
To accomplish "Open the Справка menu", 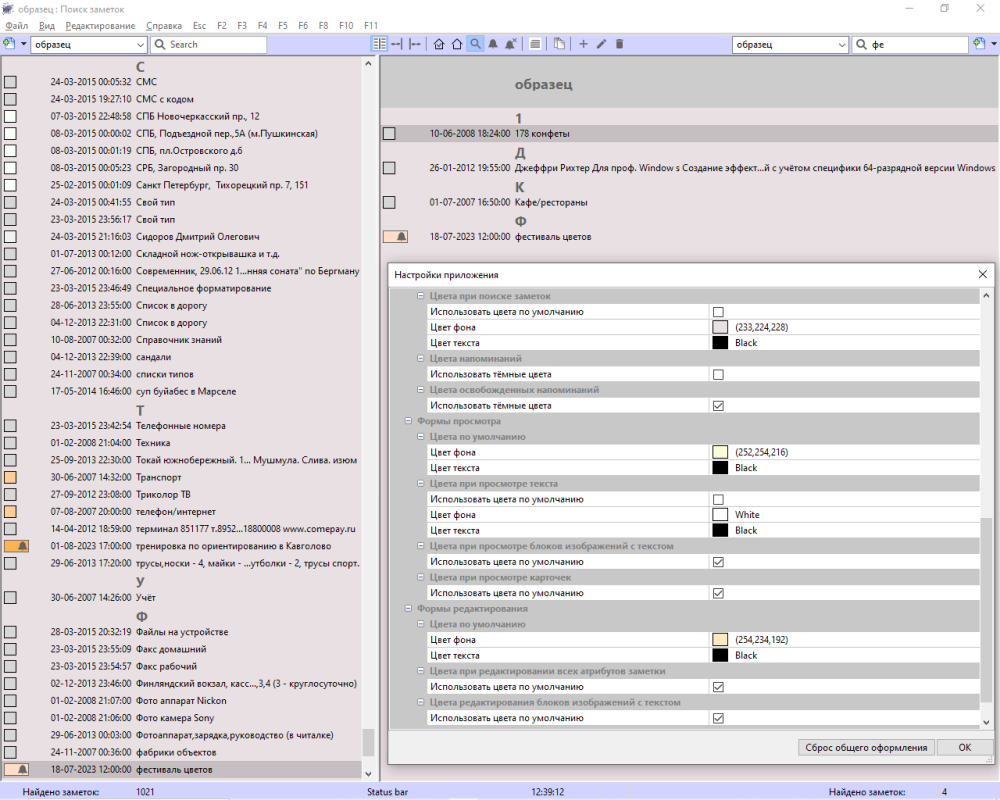I will (x=163, y=24).
